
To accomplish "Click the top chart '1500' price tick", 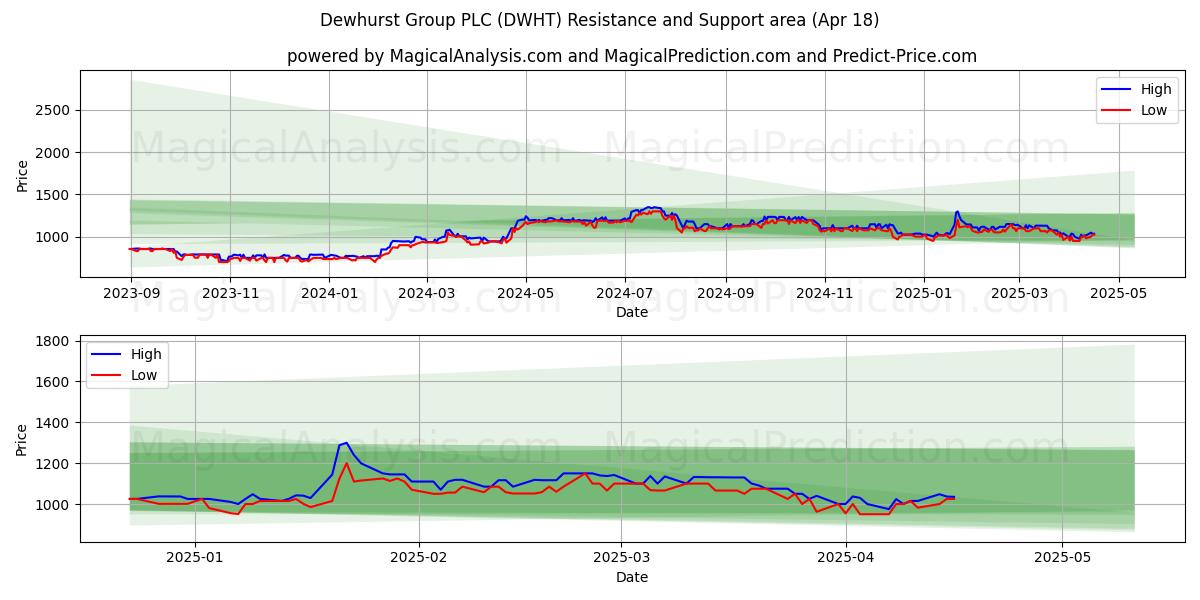I will [54, 195].
